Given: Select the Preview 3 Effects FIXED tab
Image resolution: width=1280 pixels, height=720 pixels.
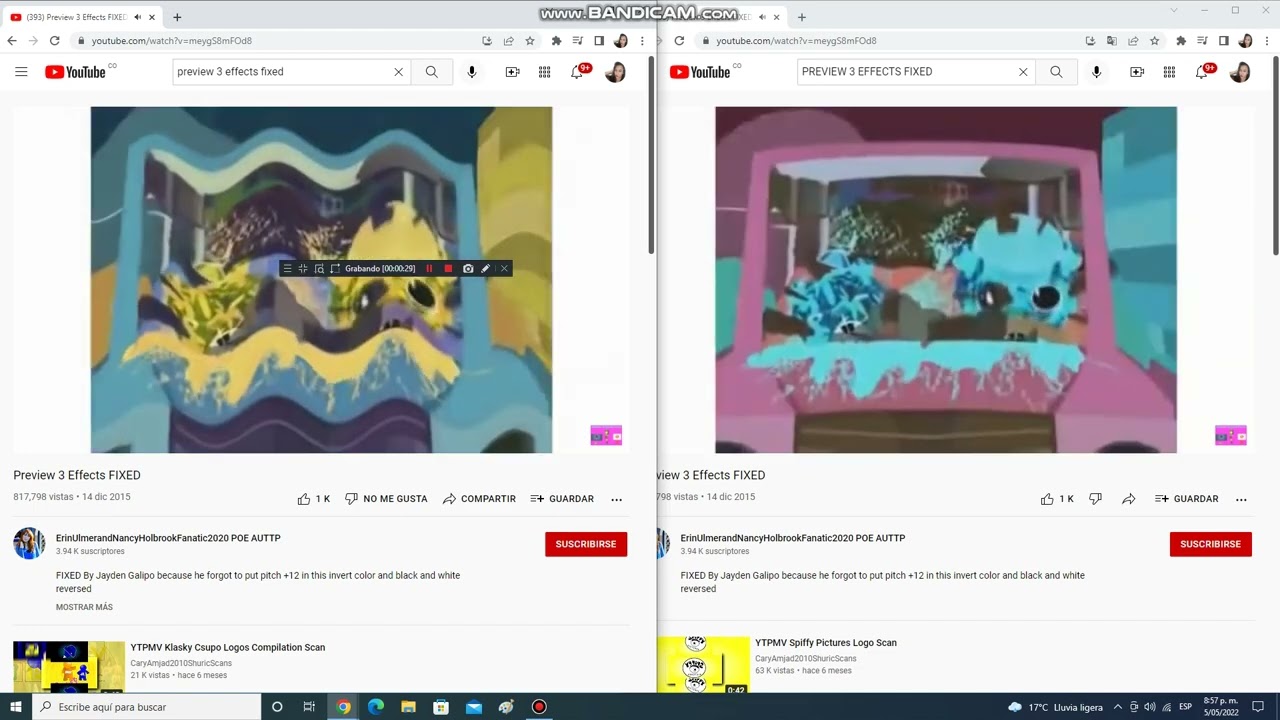Looking at the screenshot, I should (84, 17).
